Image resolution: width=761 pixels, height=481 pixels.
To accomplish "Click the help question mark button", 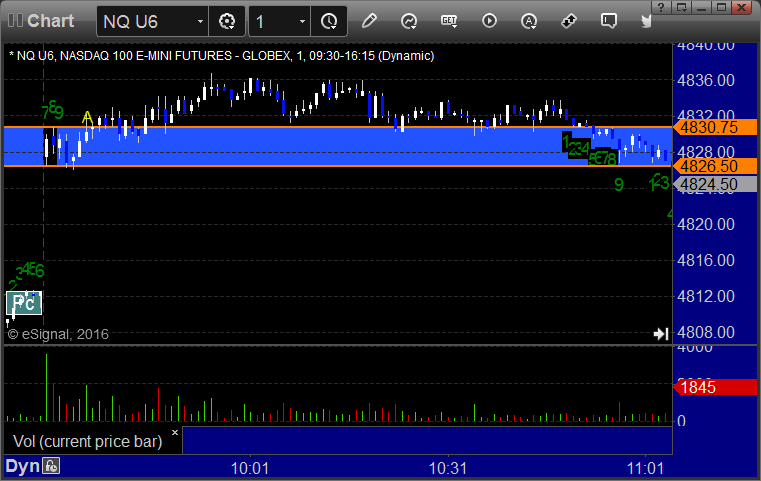I will 661,7.
